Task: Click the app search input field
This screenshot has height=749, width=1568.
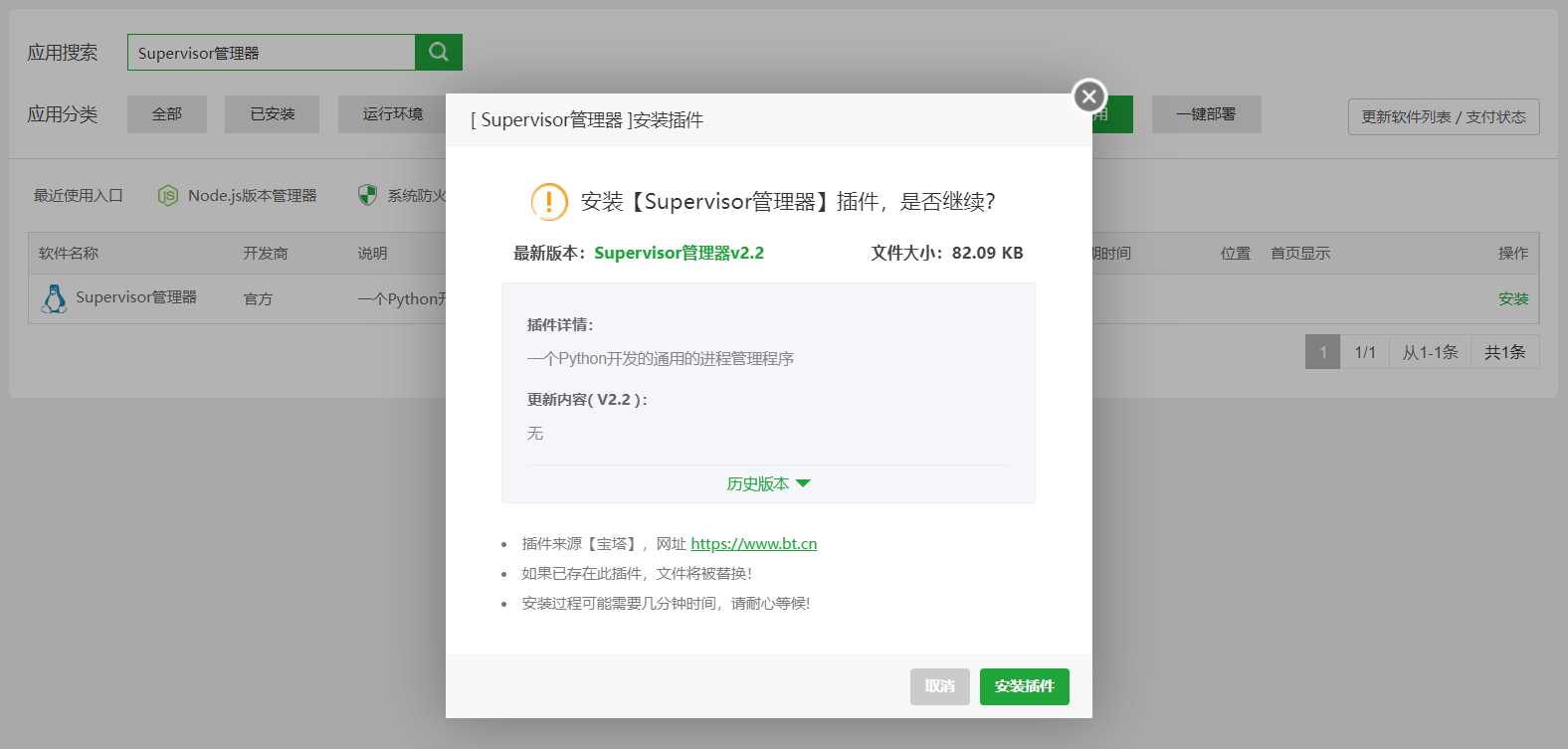Action: (271, 53)
